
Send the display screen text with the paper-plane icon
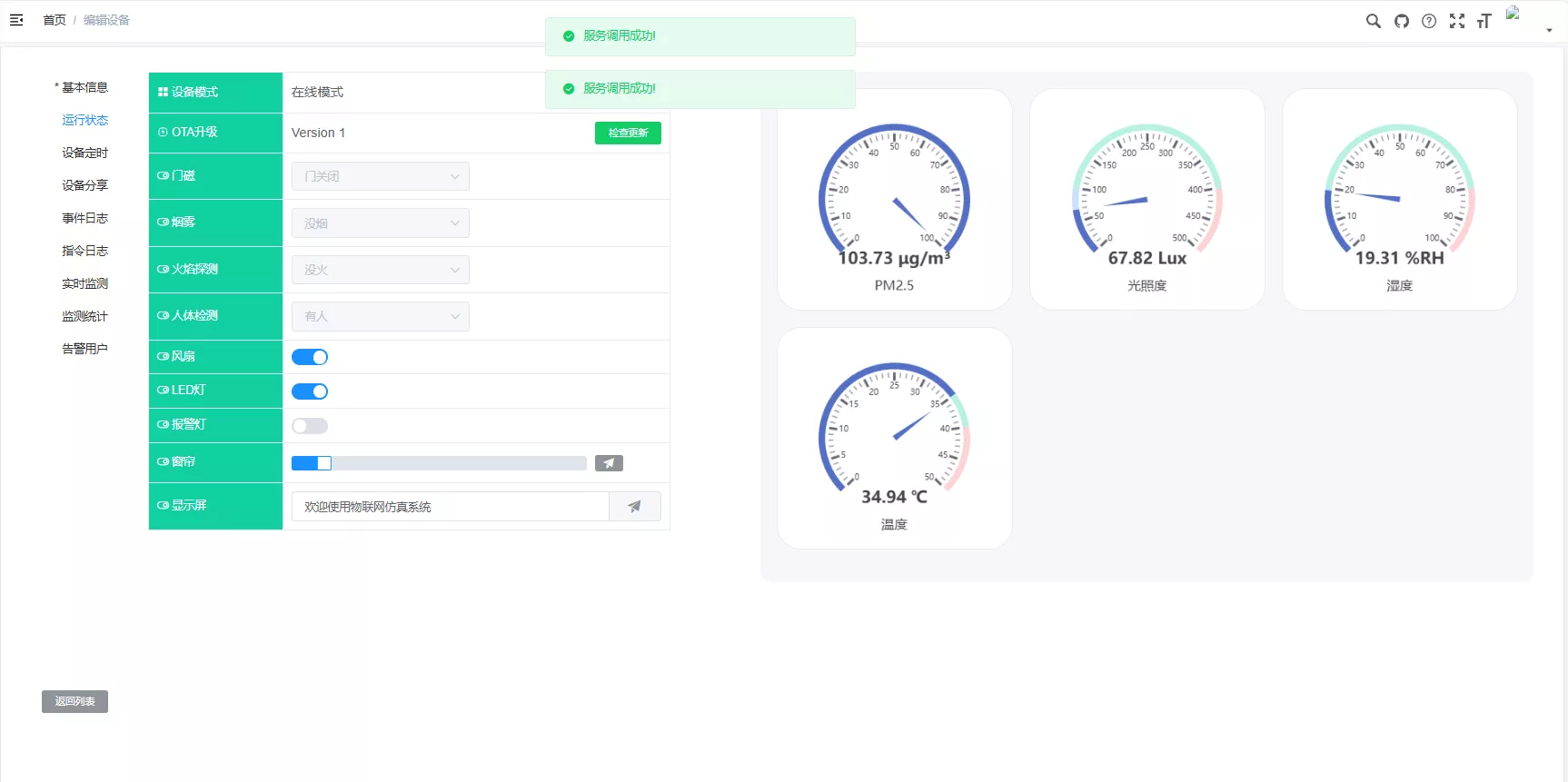[x=634, y=507]
